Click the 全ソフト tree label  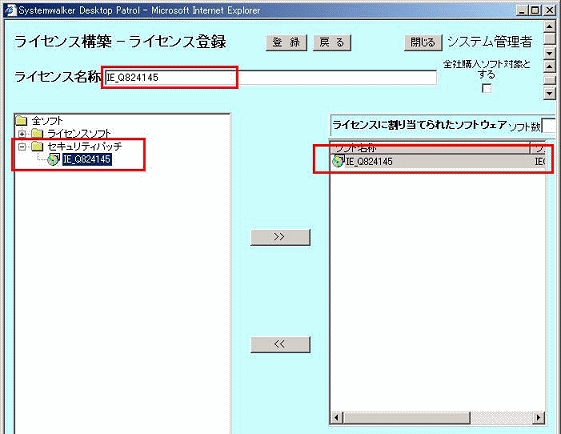coord(47,121)
